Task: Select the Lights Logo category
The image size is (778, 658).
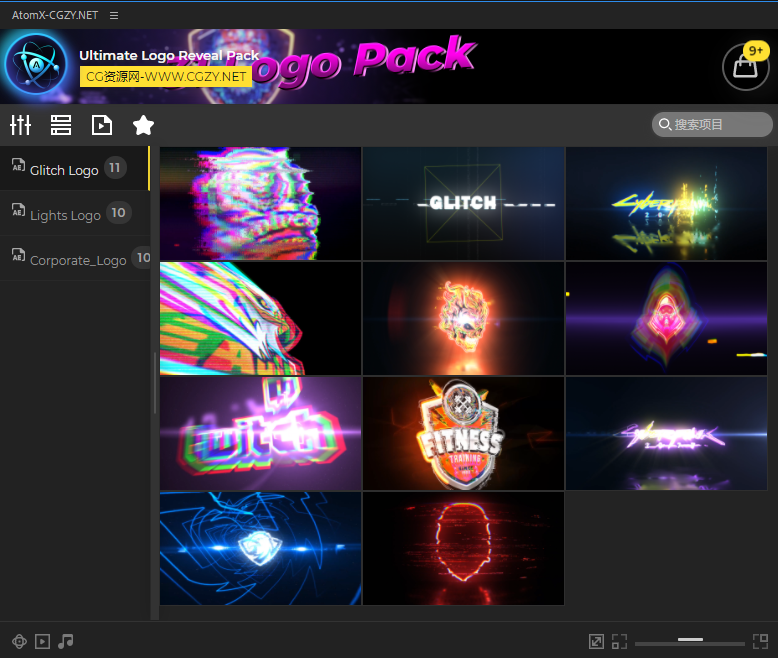Action: pyautogui.click(x=74, y=213)
